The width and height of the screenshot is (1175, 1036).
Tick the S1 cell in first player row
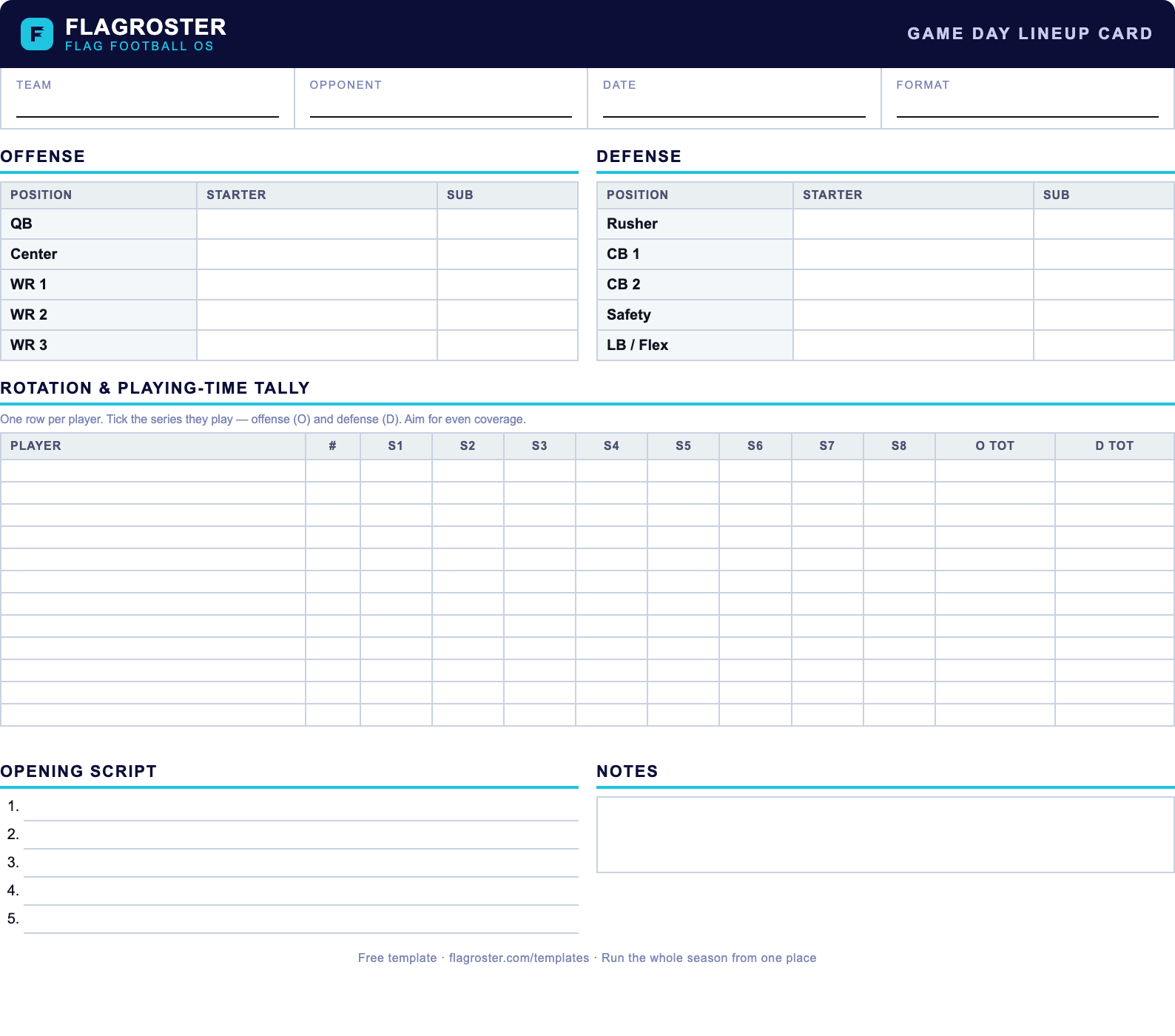tap(396, 471)
